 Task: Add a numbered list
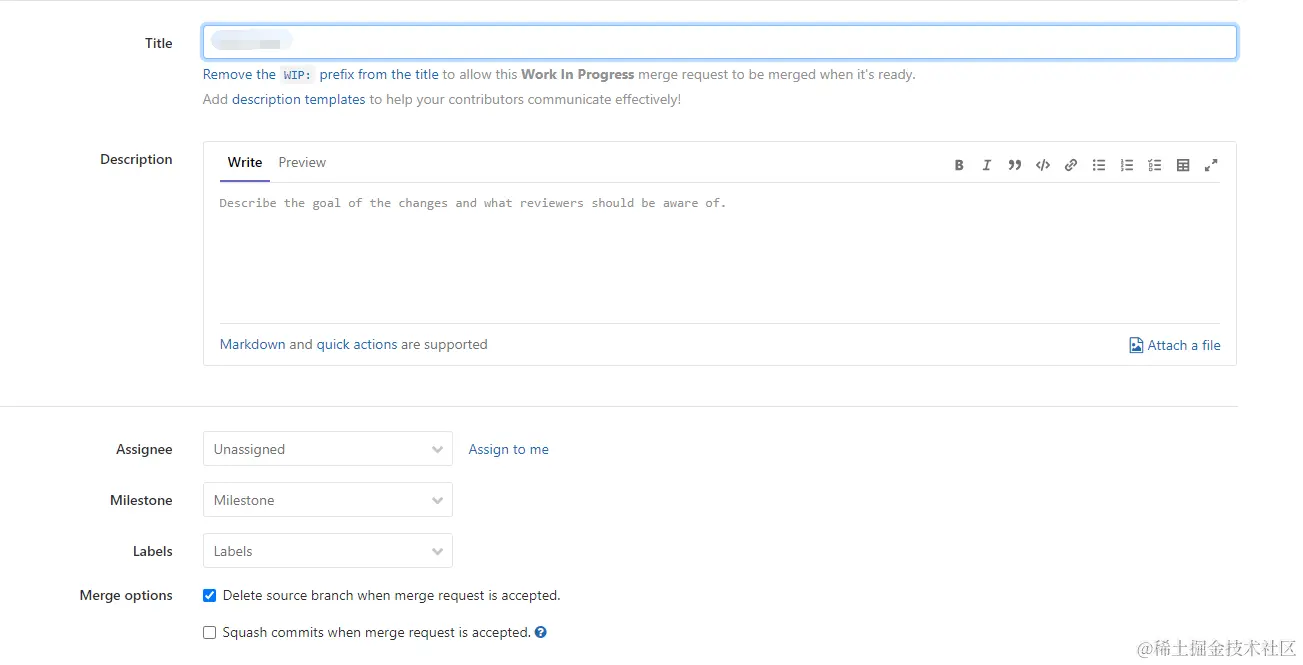click(x=1126, y=165)
